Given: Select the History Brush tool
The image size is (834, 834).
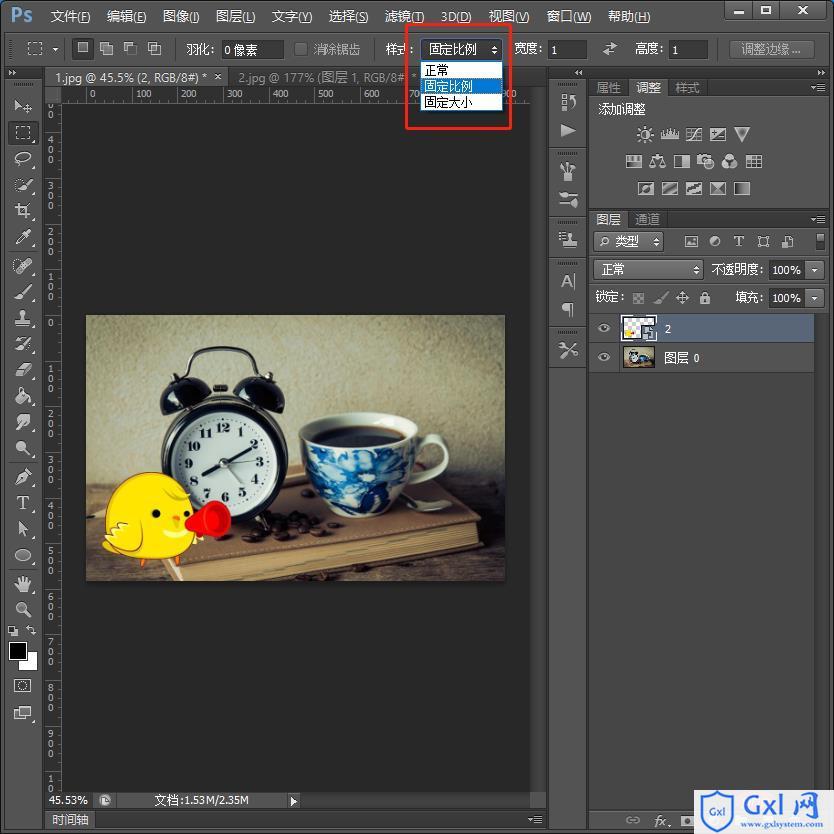Looking at the screenshot, I should 23,344.
